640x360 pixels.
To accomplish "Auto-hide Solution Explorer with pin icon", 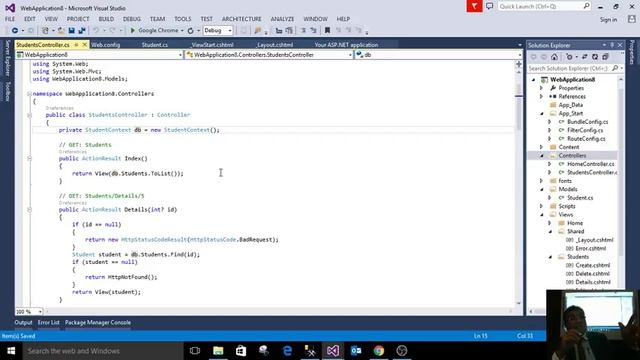I will tap(612, 45).
